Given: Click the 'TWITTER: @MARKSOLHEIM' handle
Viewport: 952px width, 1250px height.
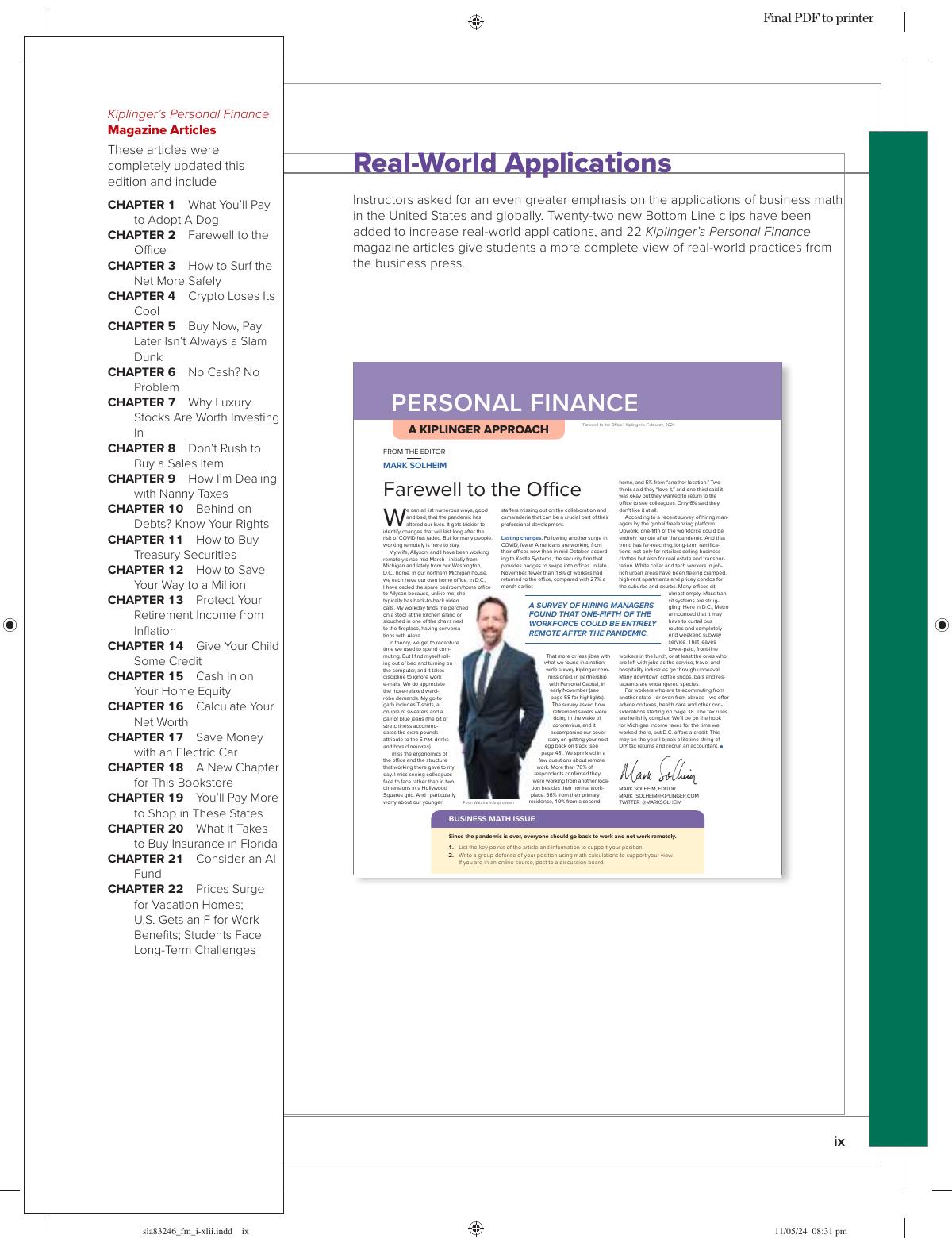Looking at the screenshot, I should pyautogui.click(x=650, y=802).
